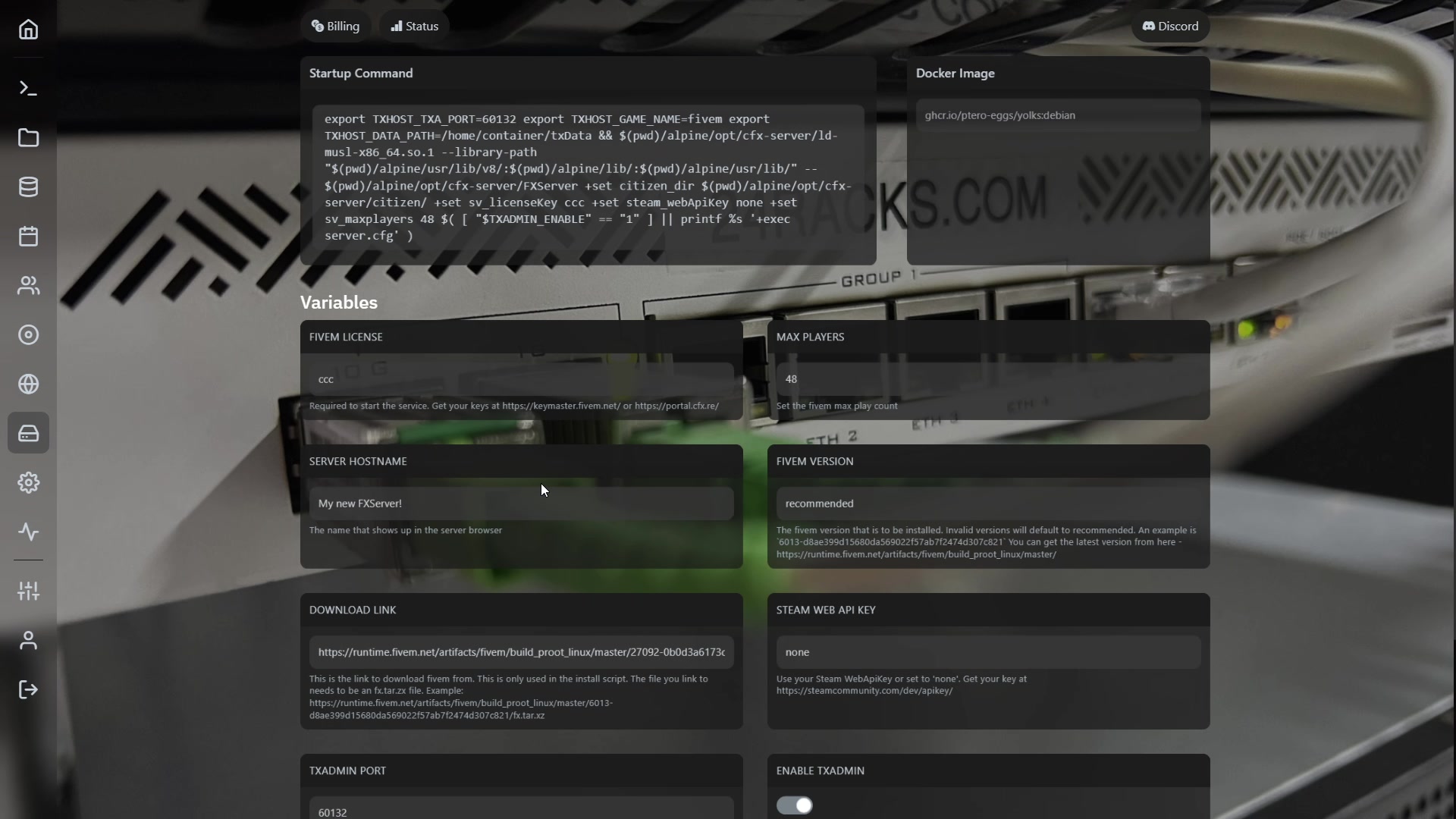1456x819 pixels.
Task: Focus the Server Hostname input field
Action: pos(521,504)
